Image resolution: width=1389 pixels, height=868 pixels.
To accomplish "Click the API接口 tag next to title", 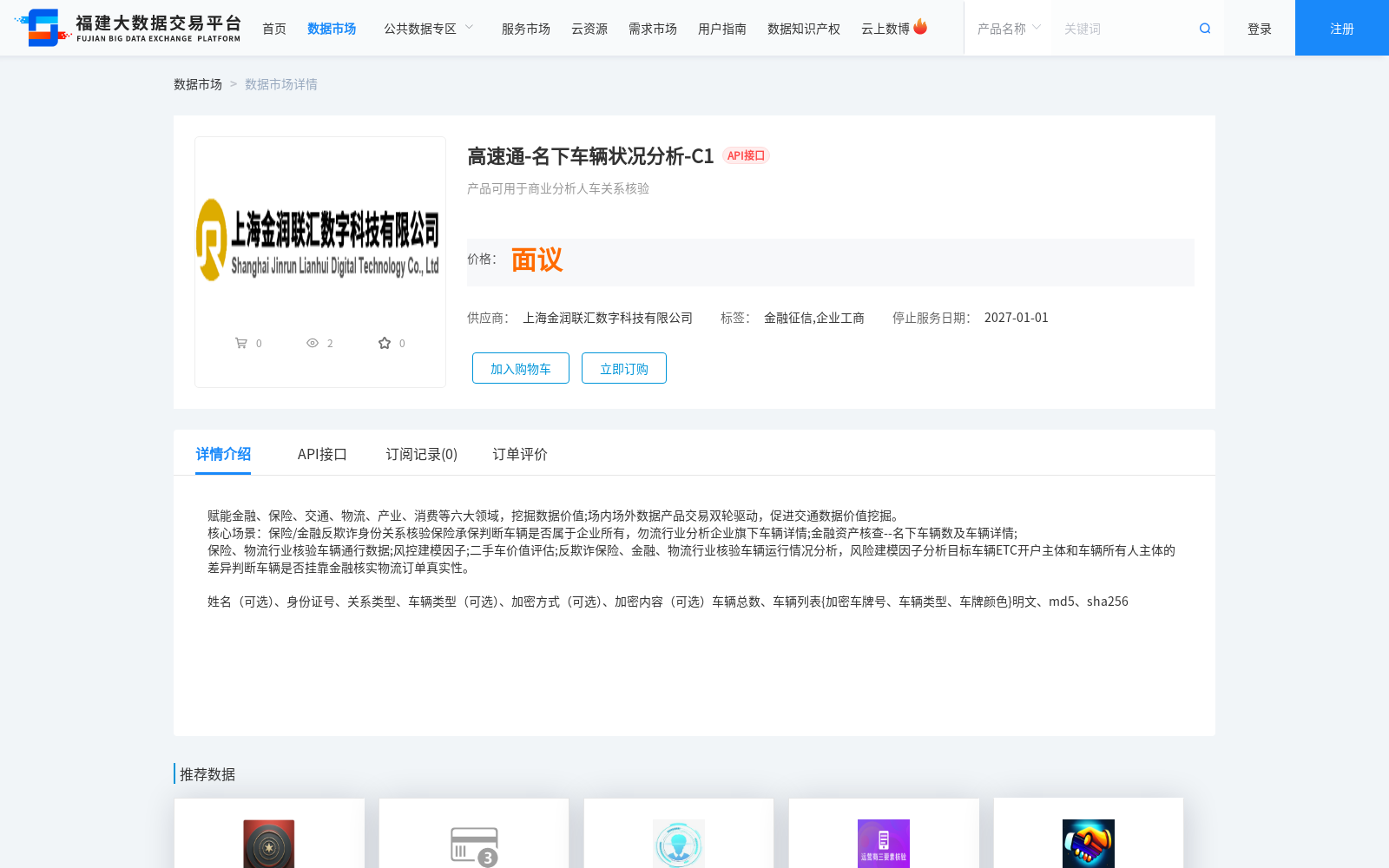I will coord(746,155).
